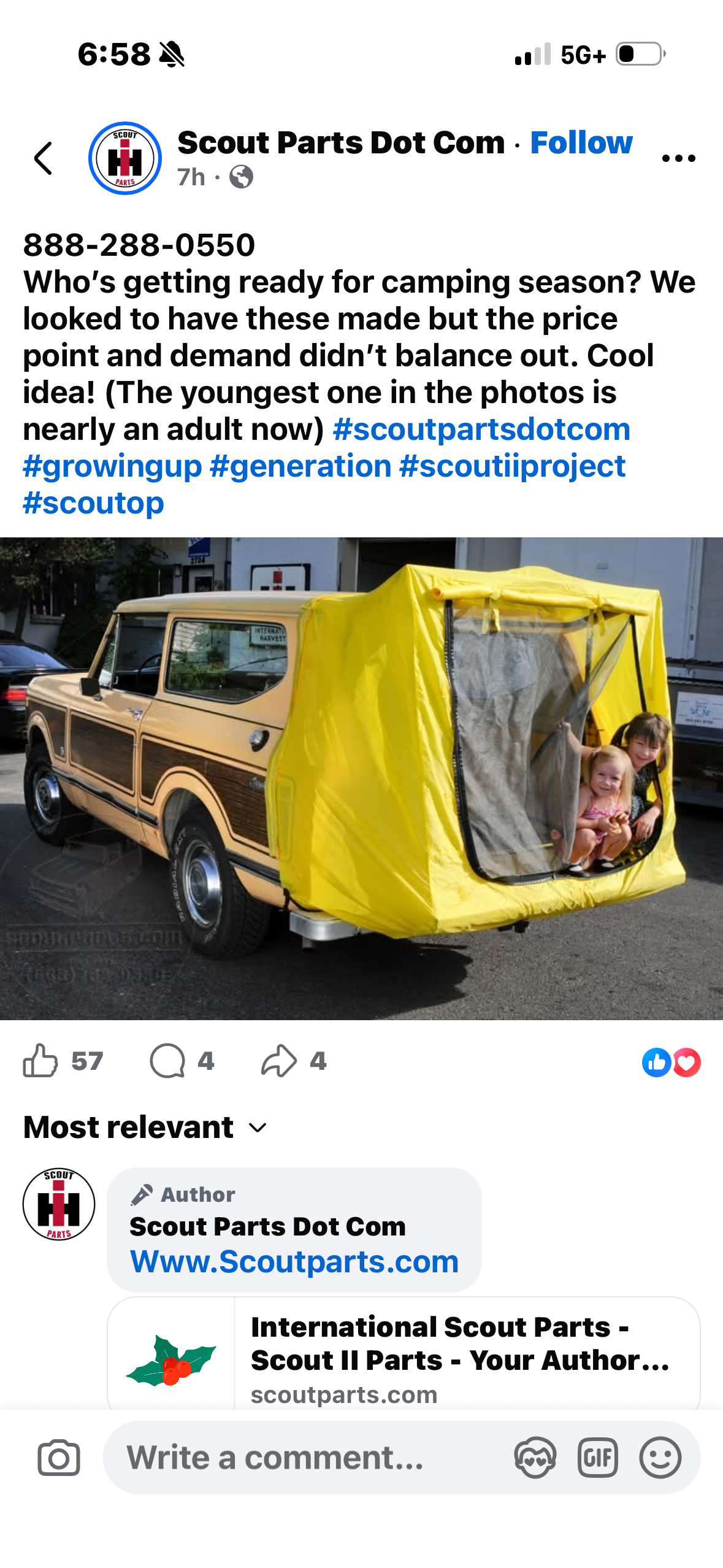Open the GIF picker icon
This screenshot has width=723, height=1568.
[x=597, y=1458]
